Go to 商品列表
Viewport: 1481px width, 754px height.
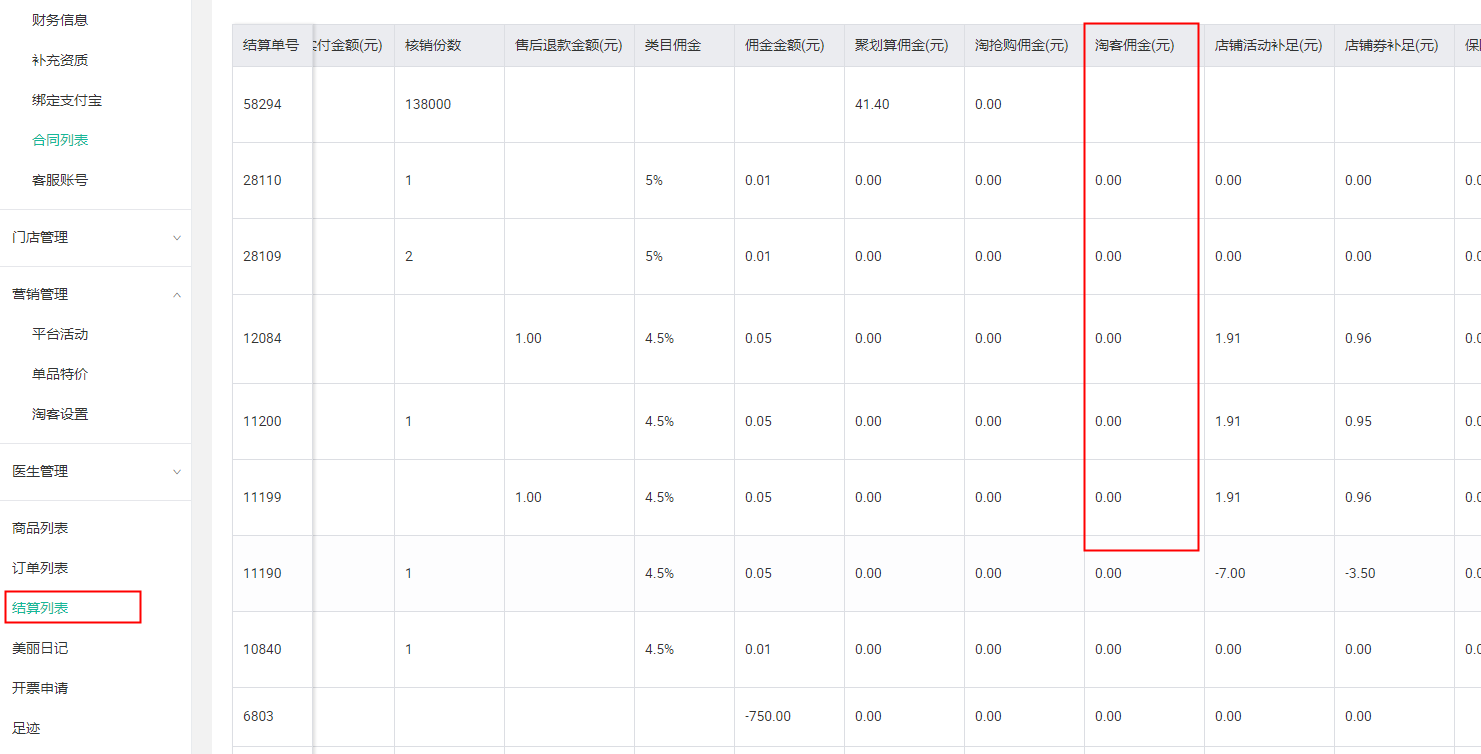(40, 528)
